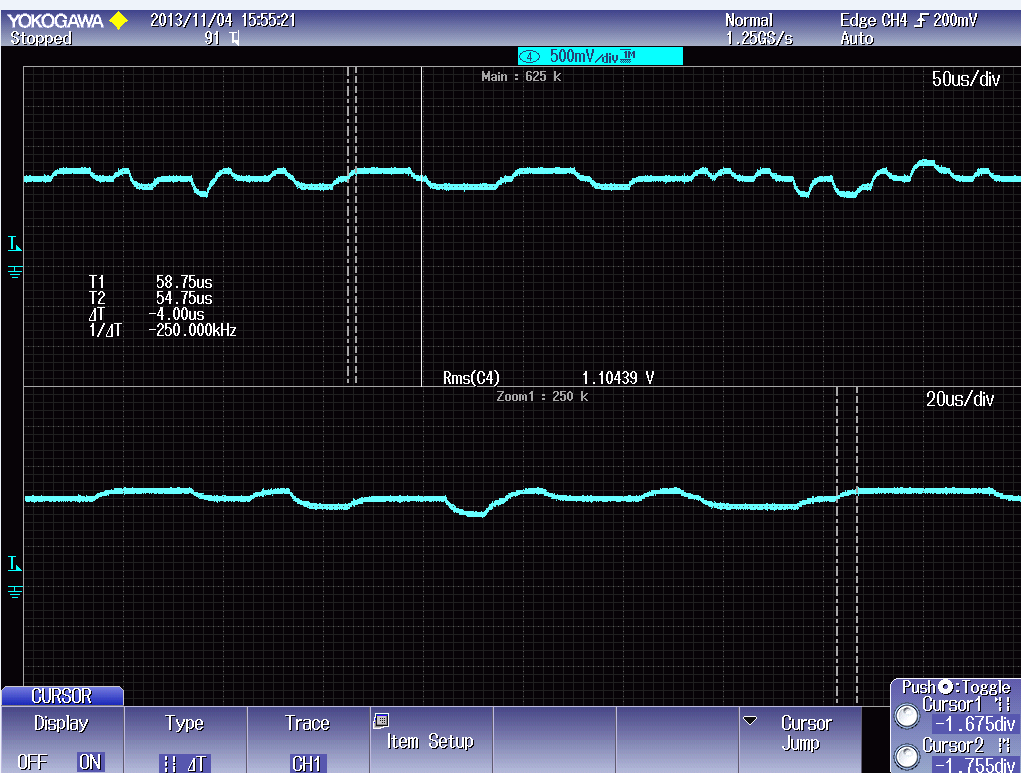Open the Item Setup menu
This screenshot has height=773, width=1021.
[x=430, y=740]
